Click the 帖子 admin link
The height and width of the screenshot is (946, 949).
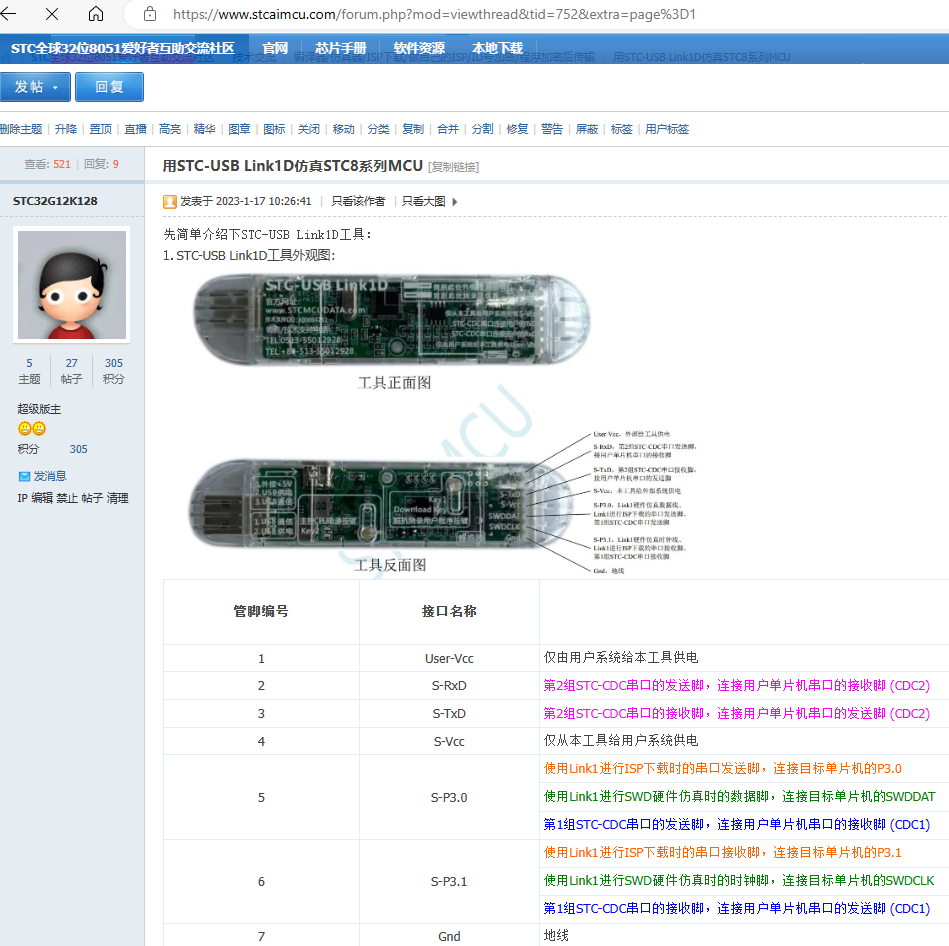[x=92, y=498]
